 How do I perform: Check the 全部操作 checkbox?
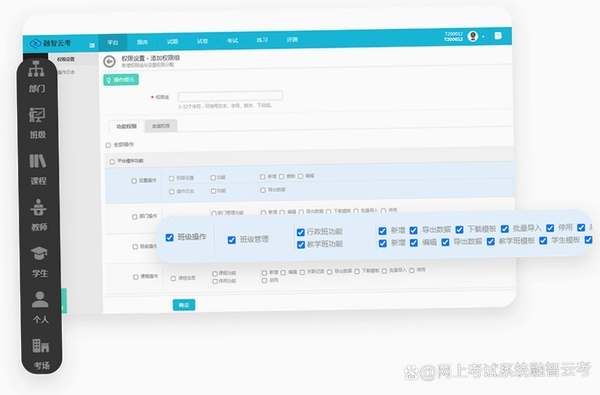pos(108,145)
